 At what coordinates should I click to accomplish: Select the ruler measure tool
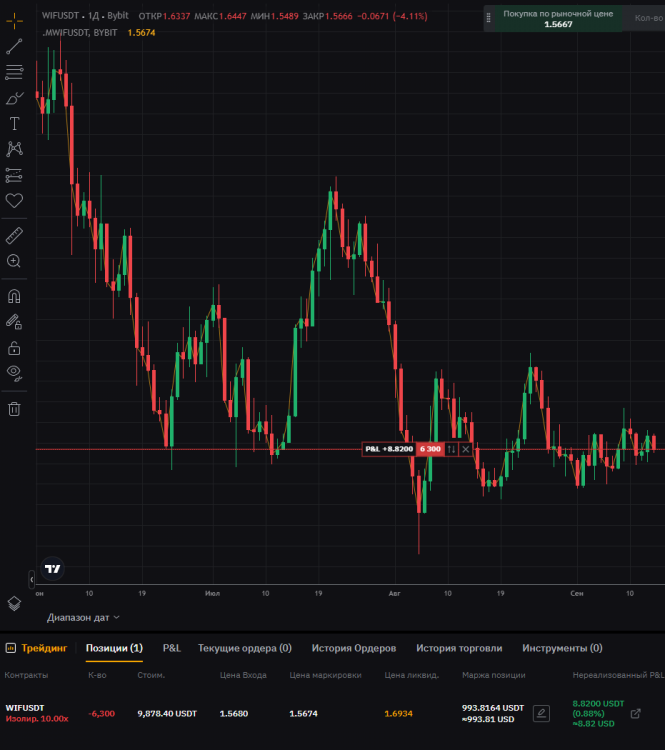pyautogui.click(x=14, y=235)
